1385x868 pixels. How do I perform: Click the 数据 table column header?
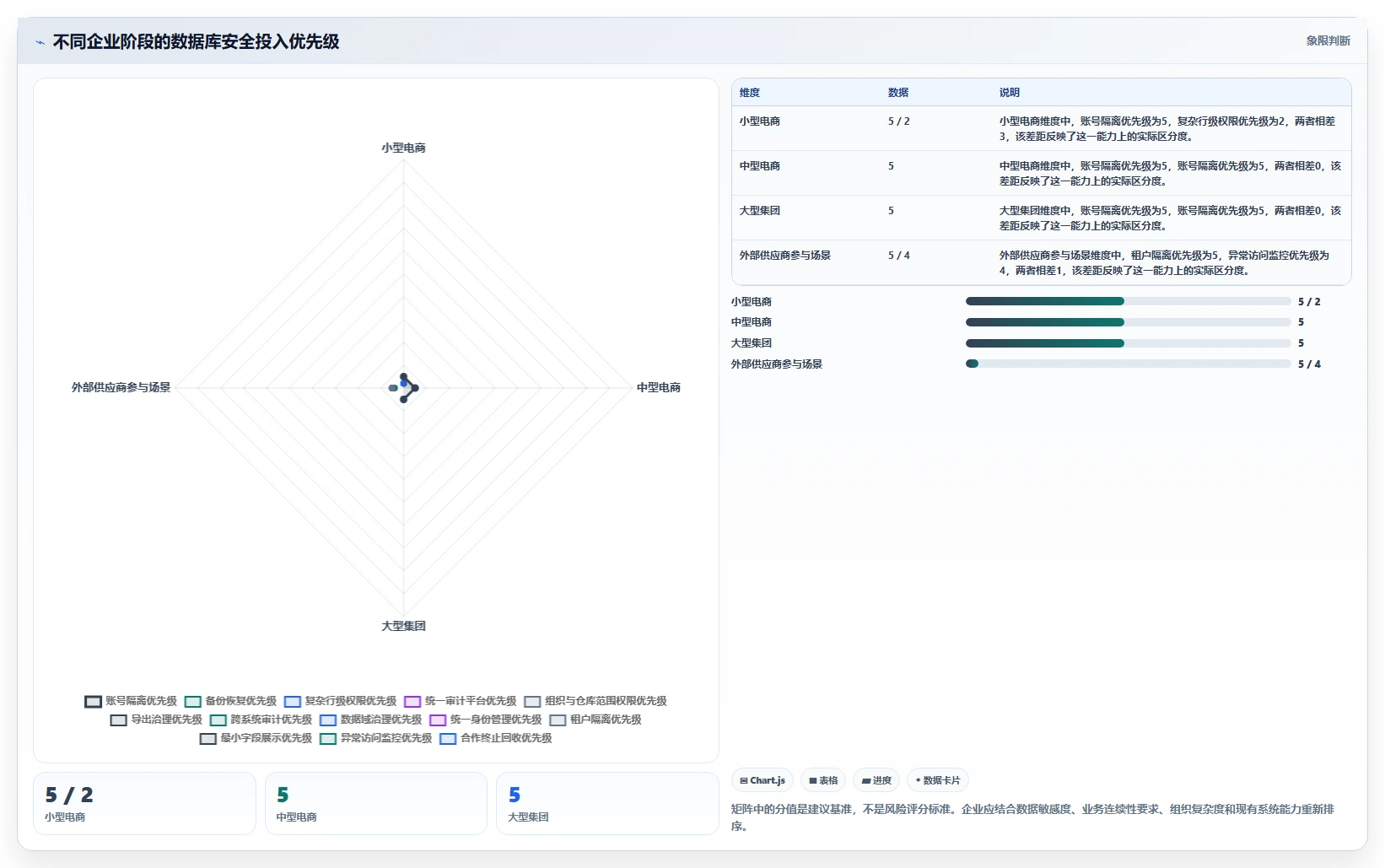pyautogui.click(x=898, y=93)
